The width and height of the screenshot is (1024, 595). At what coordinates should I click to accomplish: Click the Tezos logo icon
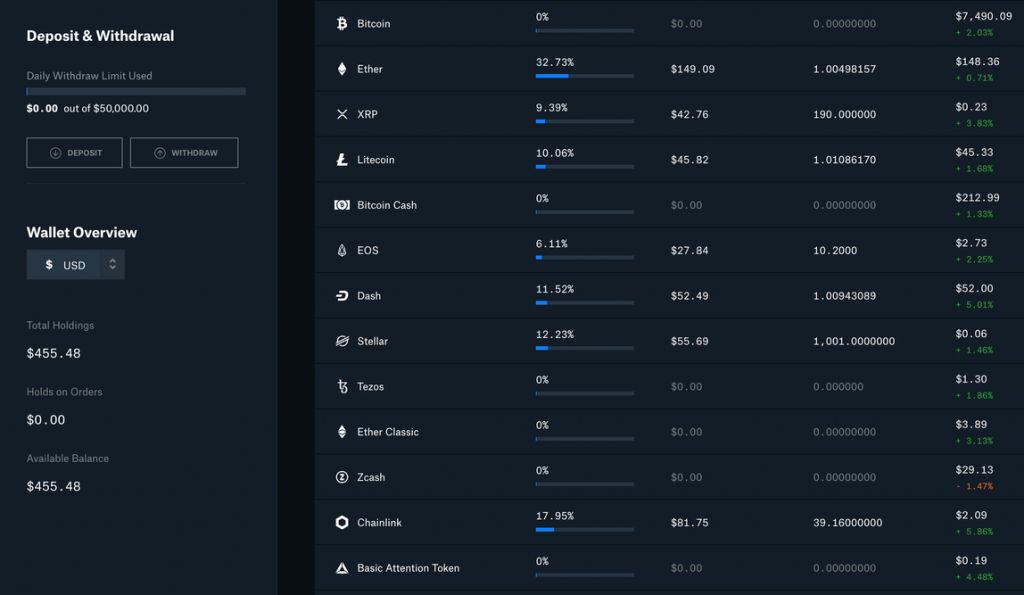tap(342, 387)
